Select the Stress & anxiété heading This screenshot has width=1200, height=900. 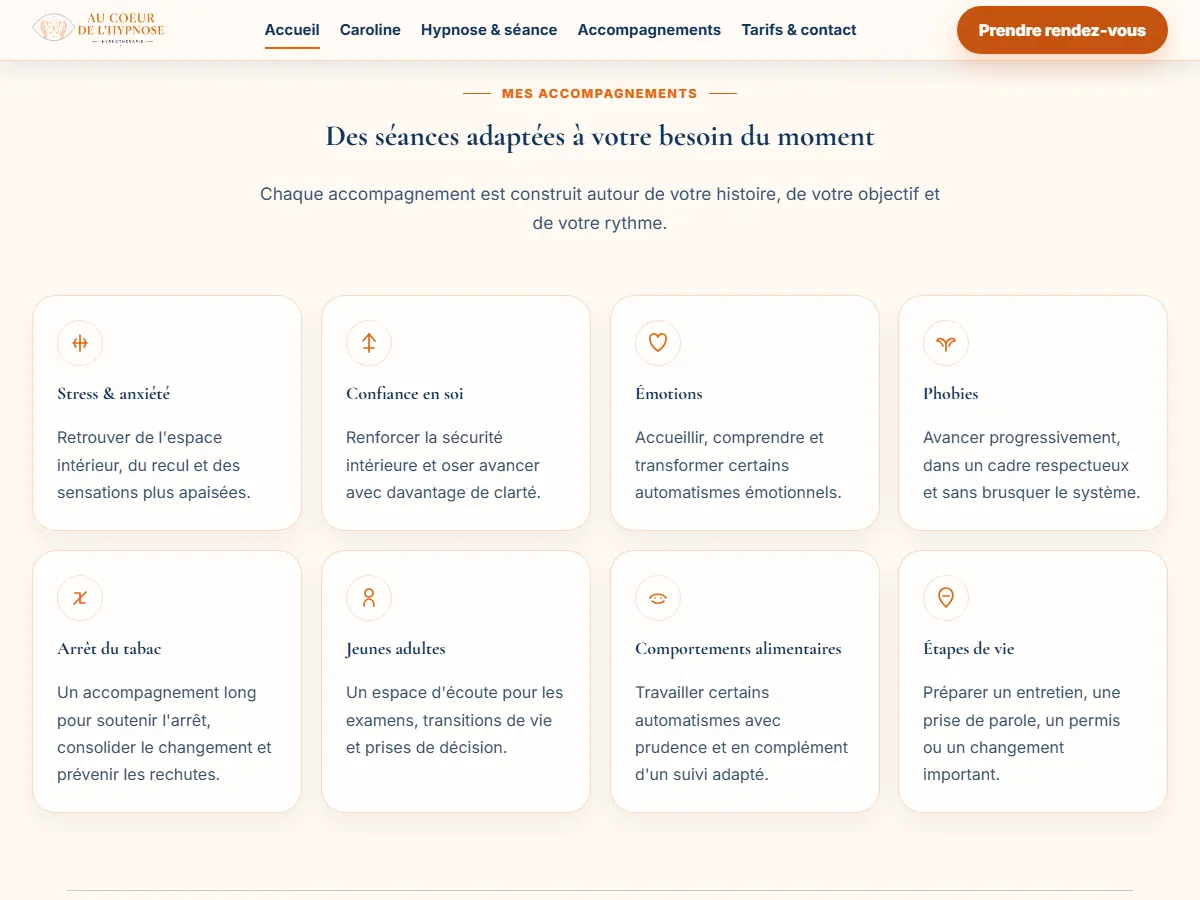tap(114, 394)
